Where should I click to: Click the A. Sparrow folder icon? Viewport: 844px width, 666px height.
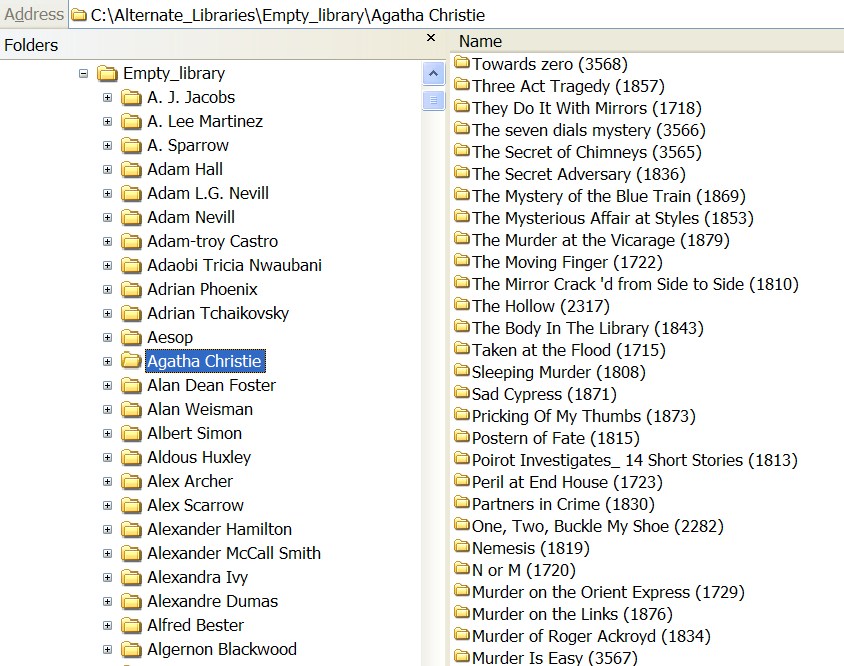[131, 145]
